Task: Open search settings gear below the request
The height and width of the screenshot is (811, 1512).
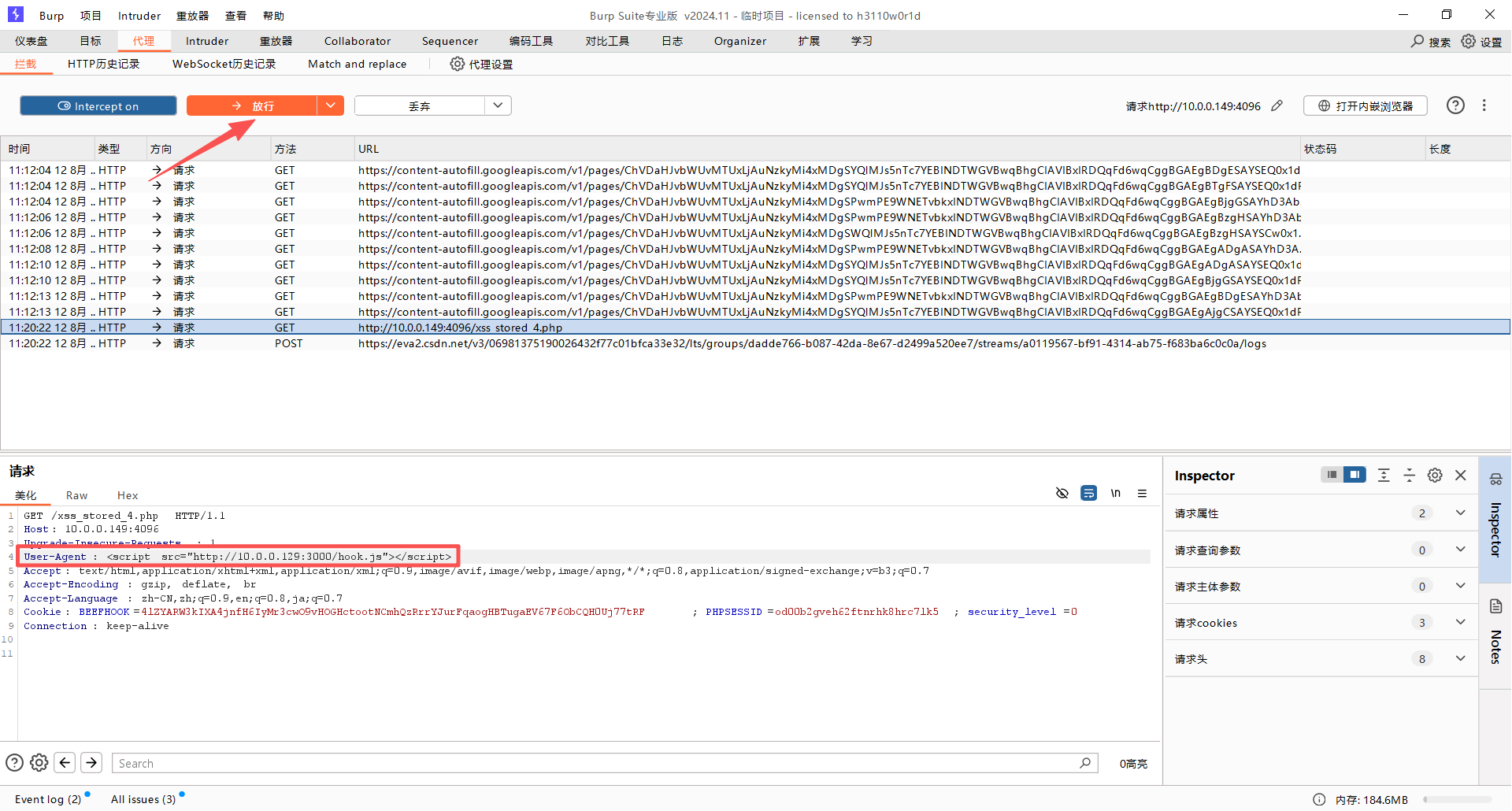Action: coord(39,763)
